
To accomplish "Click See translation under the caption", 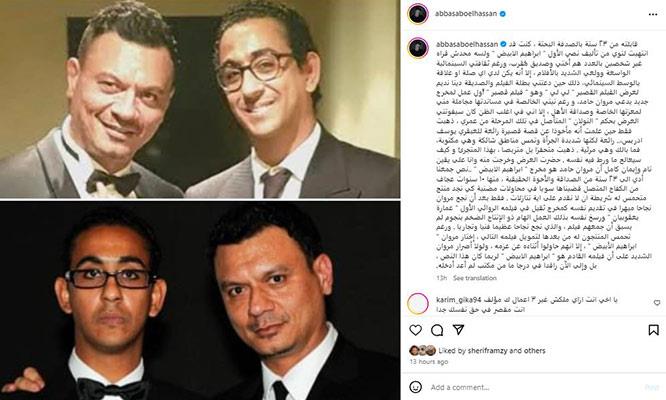I will [x=474, y=278].
